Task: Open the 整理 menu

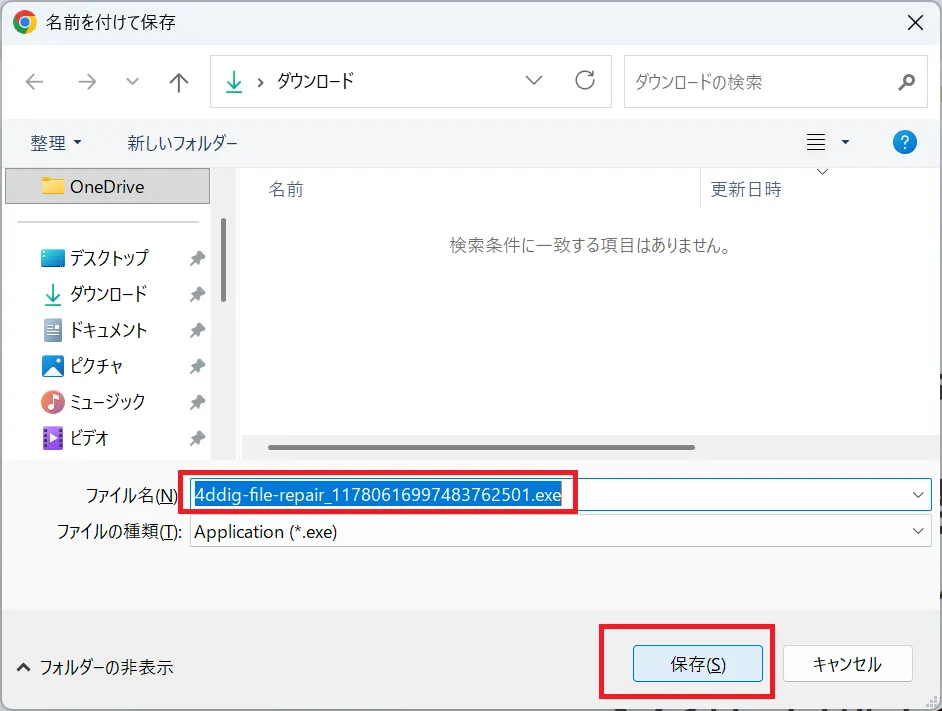Action: coord(55,143)
